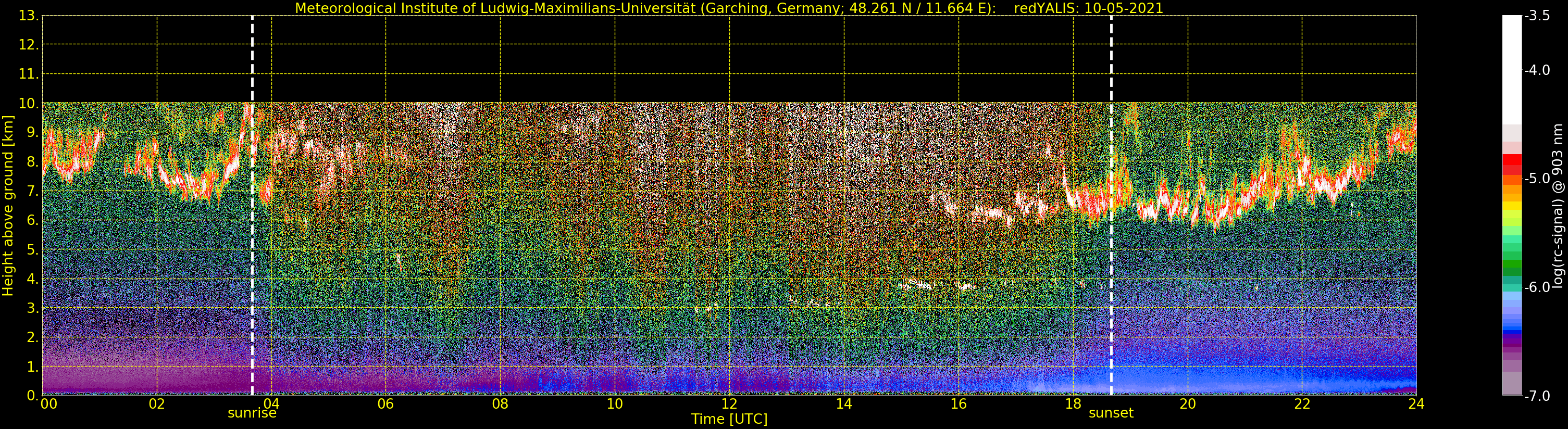1568x429 pixels.
Task: Click the "14" time axis tick label
Action: pos(844,404)
